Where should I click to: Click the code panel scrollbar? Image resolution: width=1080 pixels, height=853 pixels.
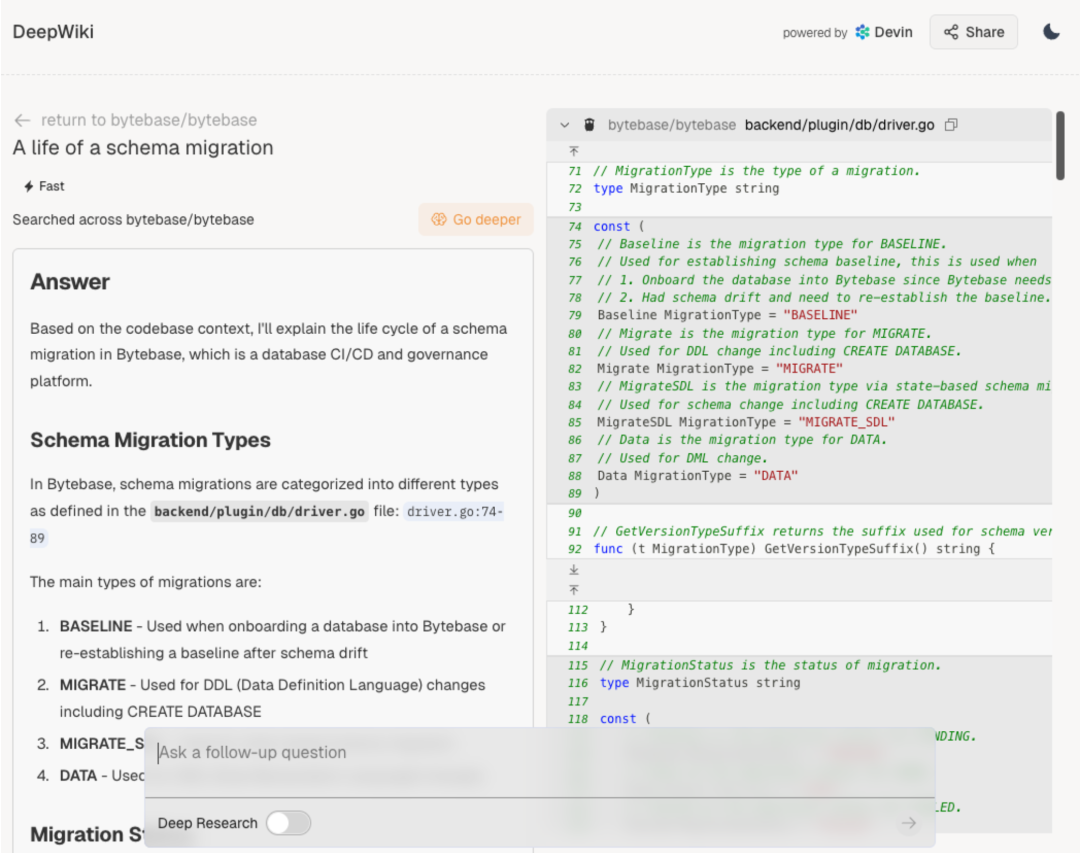[1061, 145]
